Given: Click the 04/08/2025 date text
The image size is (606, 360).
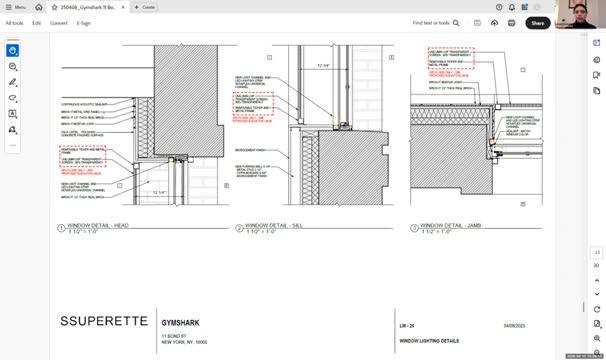Looking at the screenshot, I should 514,326.
